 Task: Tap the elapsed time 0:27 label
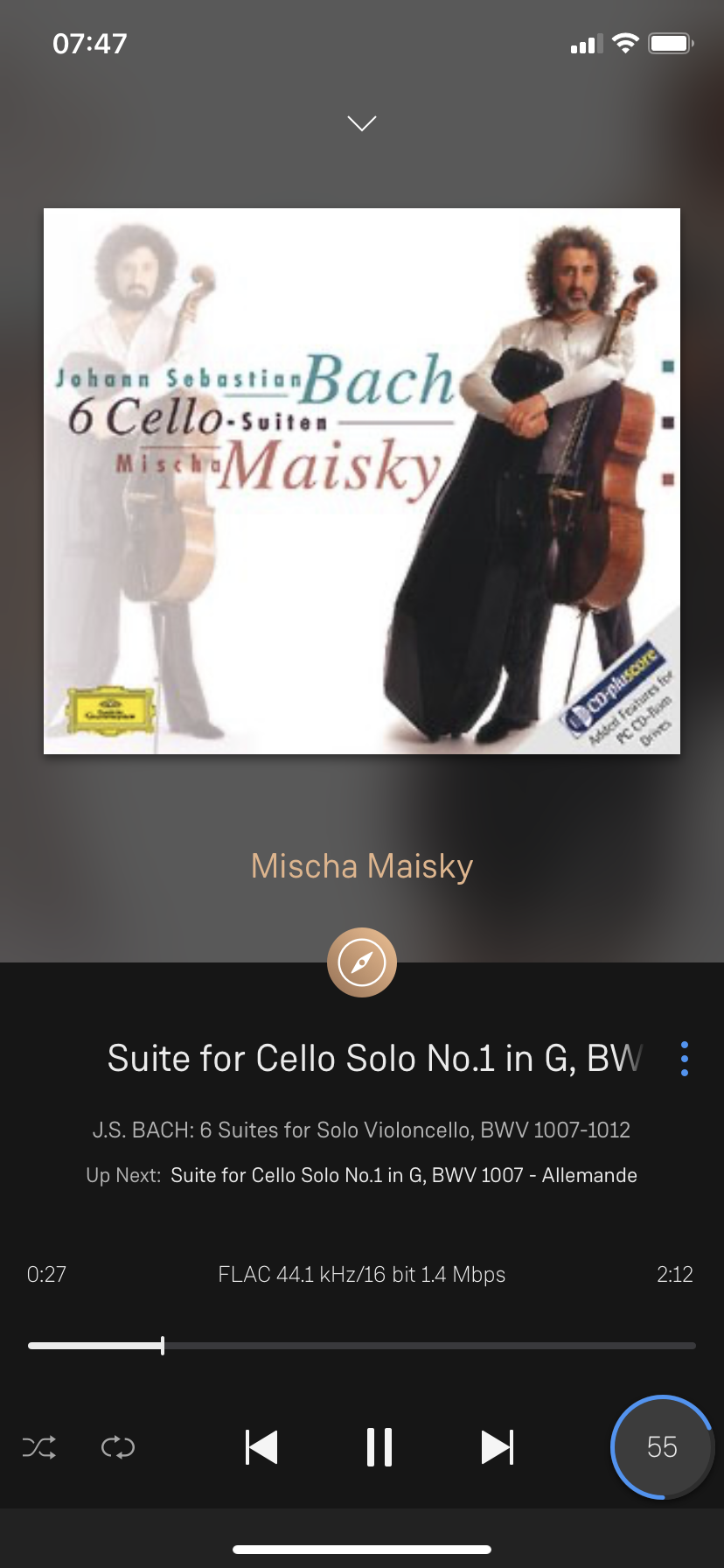[x=46, y=1274]
